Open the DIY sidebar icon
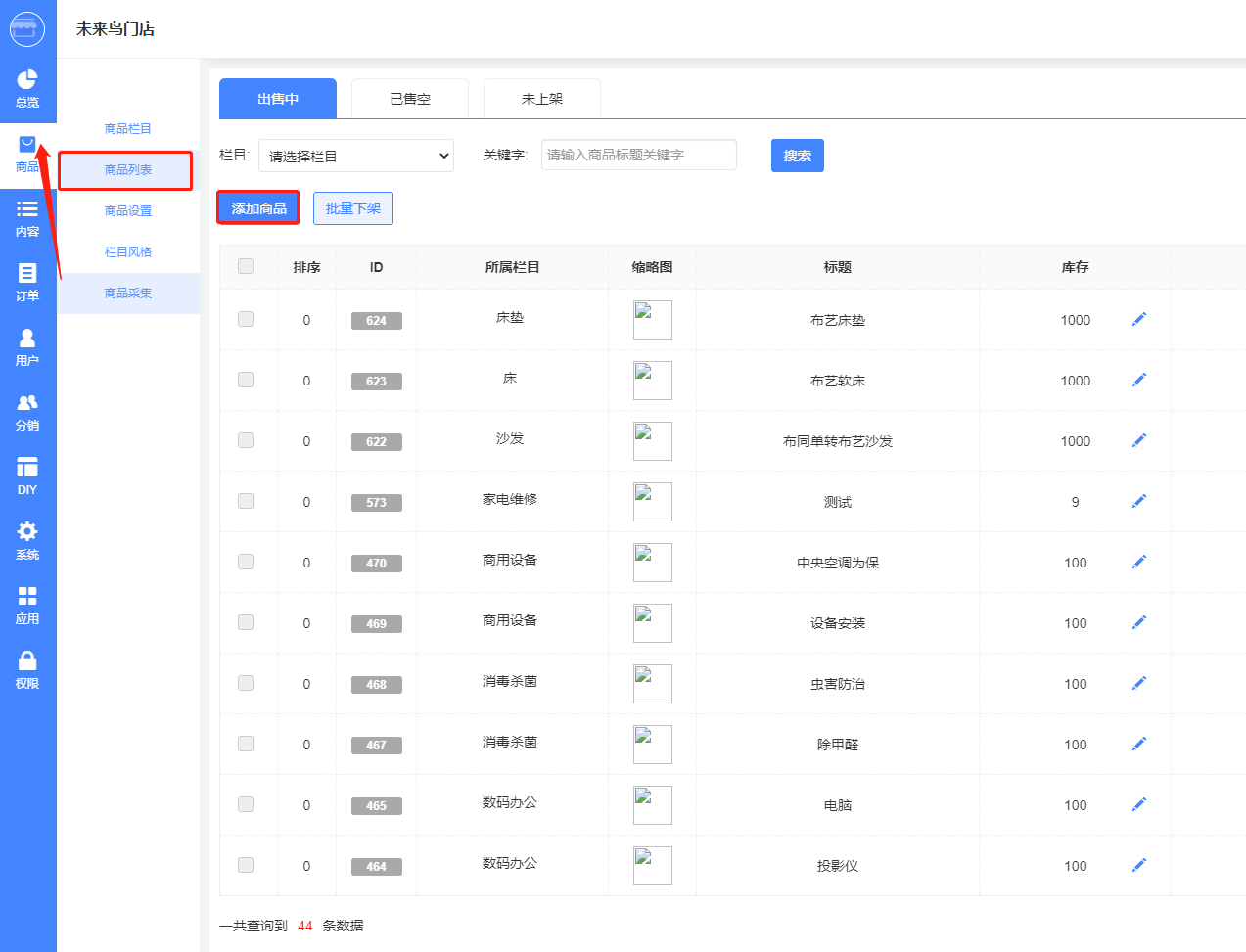Viewport: 1246px width, 952px height. click(27, 476)
